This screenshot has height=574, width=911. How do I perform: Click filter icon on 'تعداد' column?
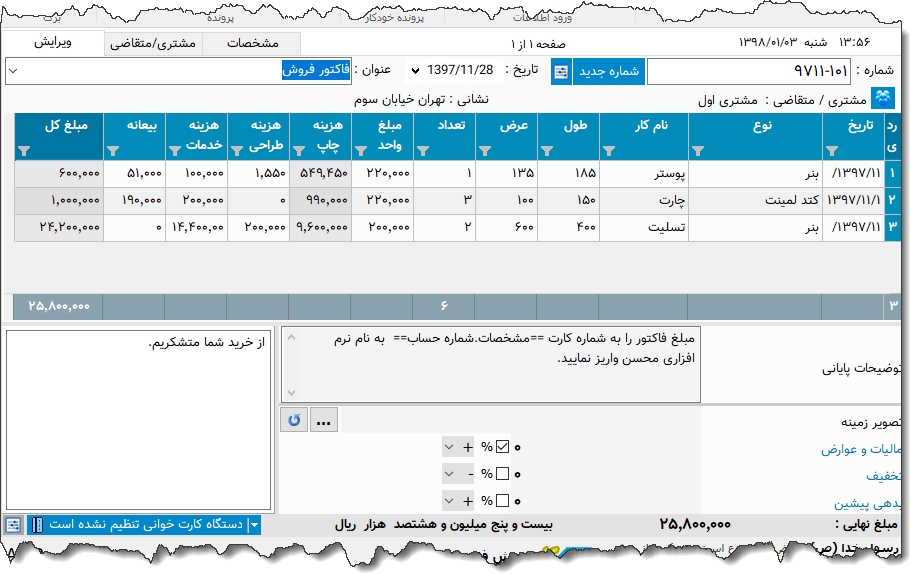(423, 151)
